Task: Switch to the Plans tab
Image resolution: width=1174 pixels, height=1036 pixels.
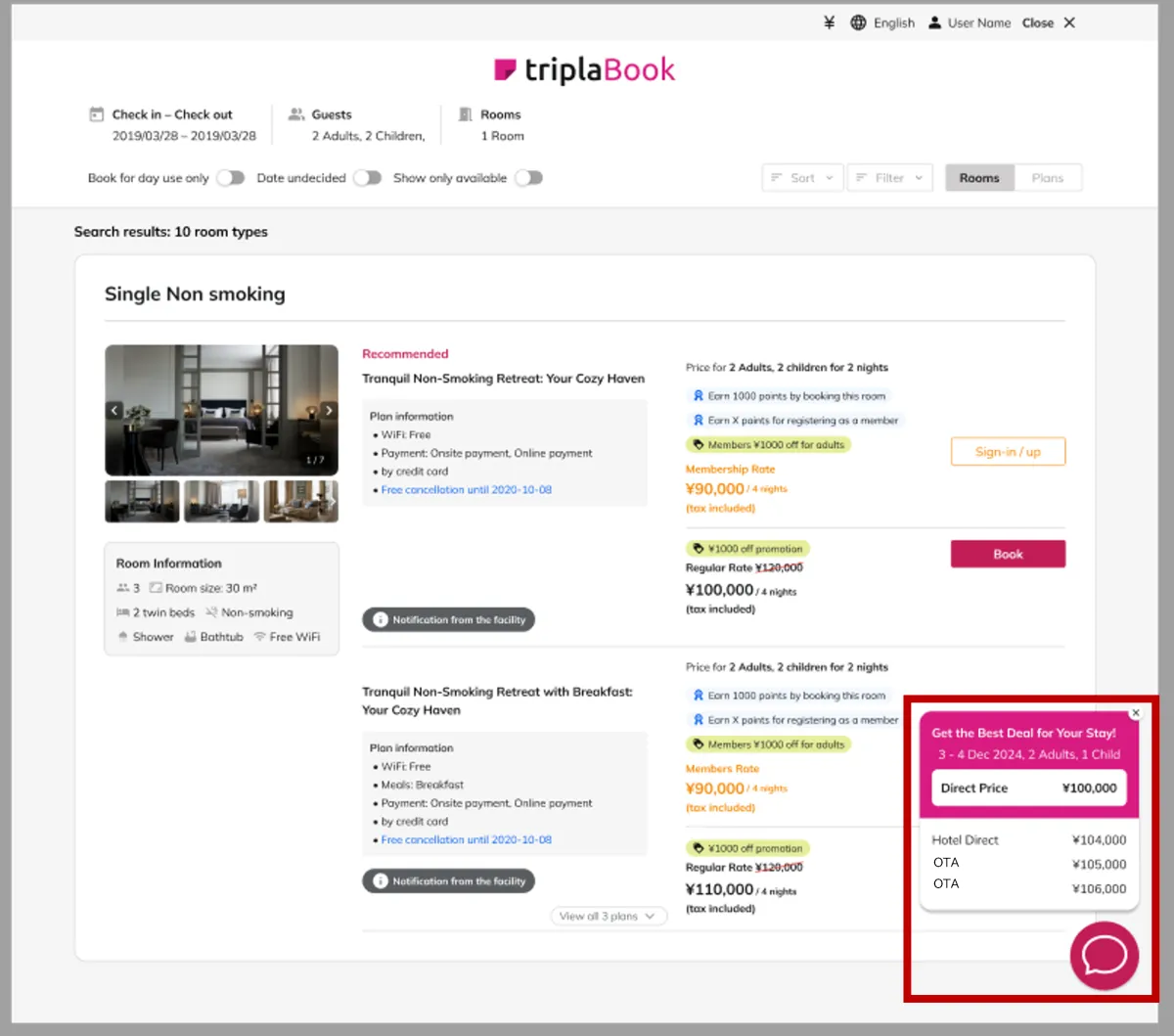Action: [x=1047, y=178]
